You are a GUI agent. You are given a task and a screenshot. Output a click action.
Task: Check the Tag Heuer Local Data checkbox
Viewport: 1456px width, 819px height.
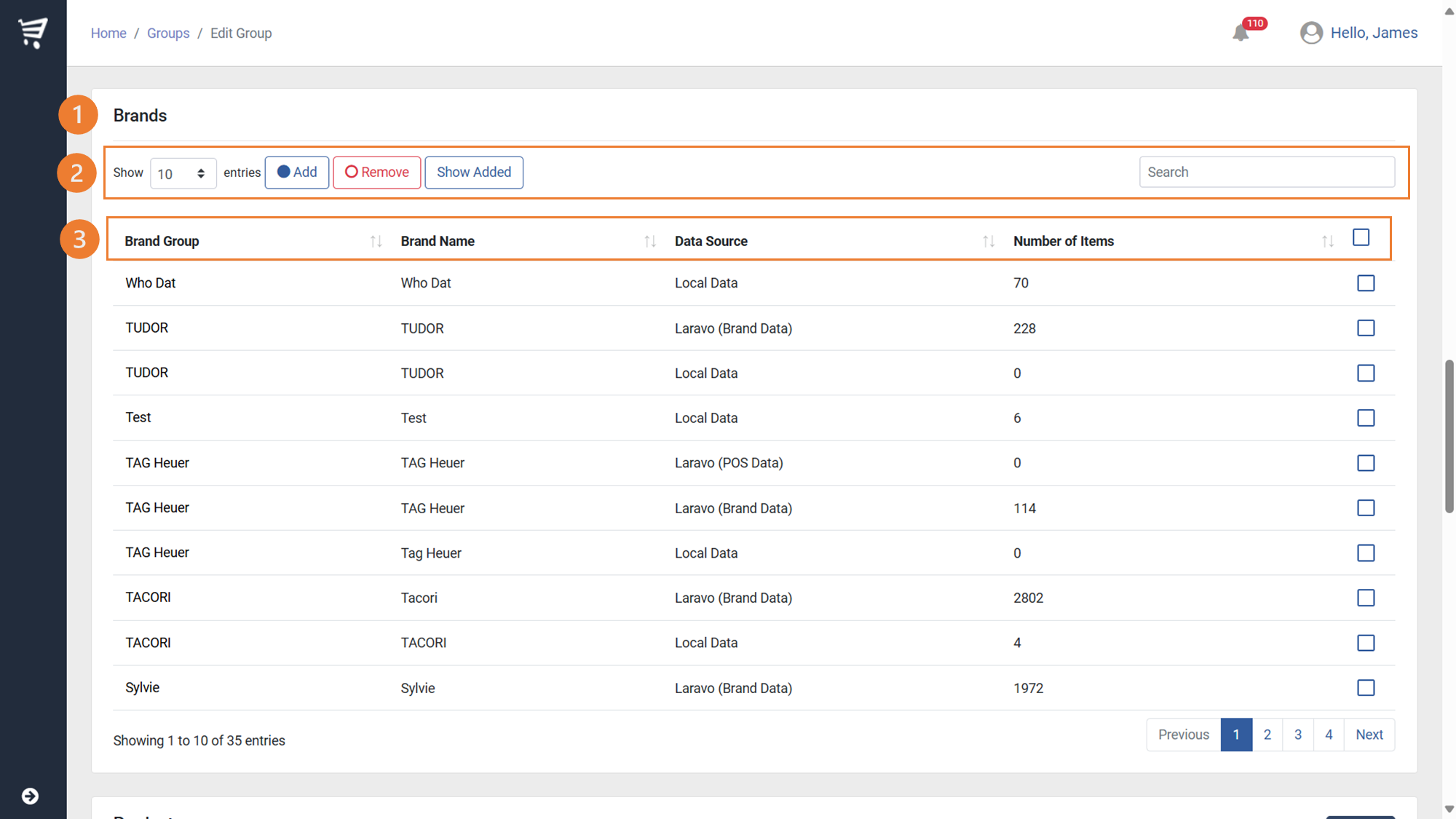tap(1366, 553)
